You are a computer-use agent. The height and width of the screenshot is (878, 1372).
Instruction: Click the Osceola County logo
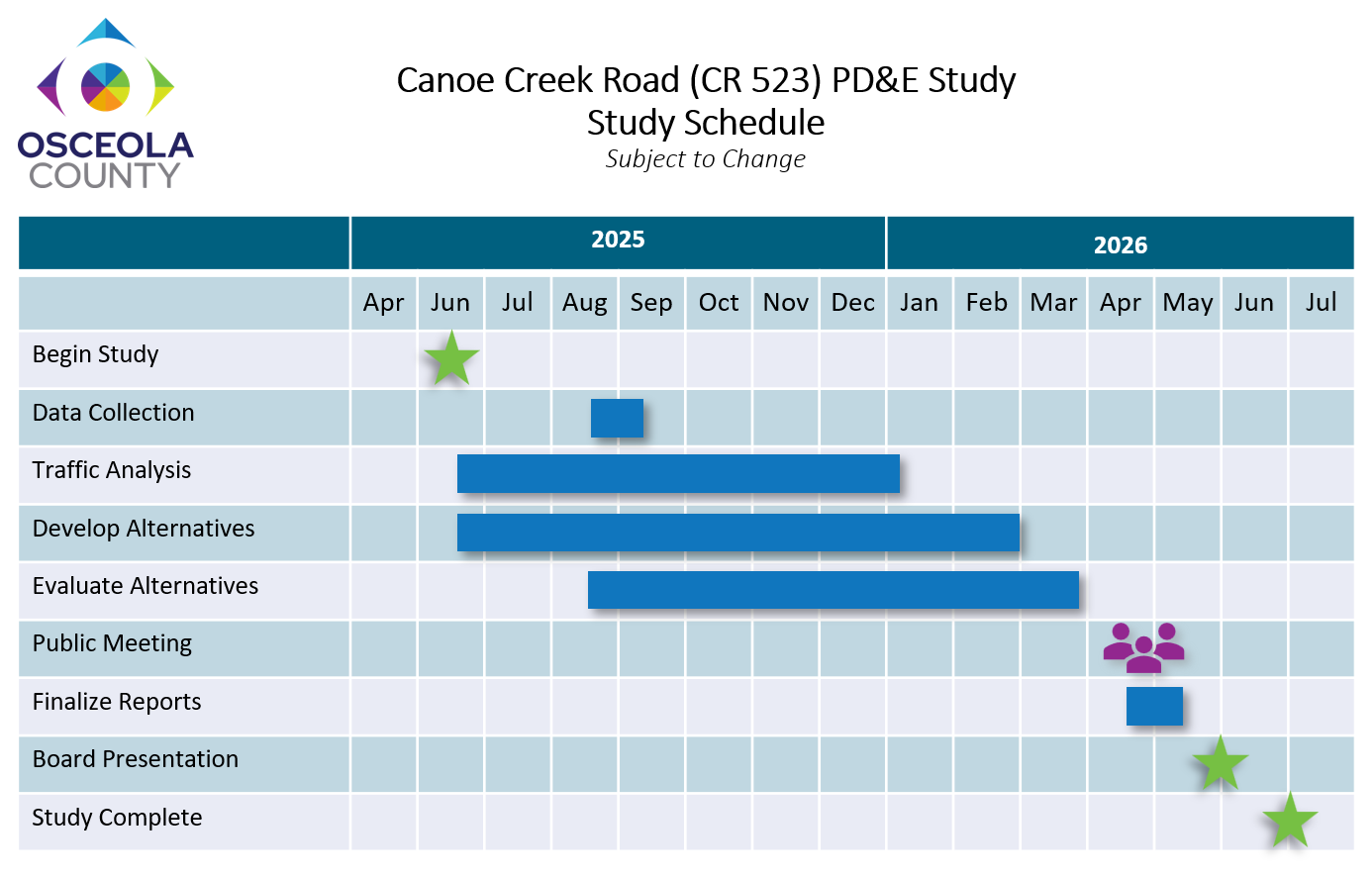point(105,104)
